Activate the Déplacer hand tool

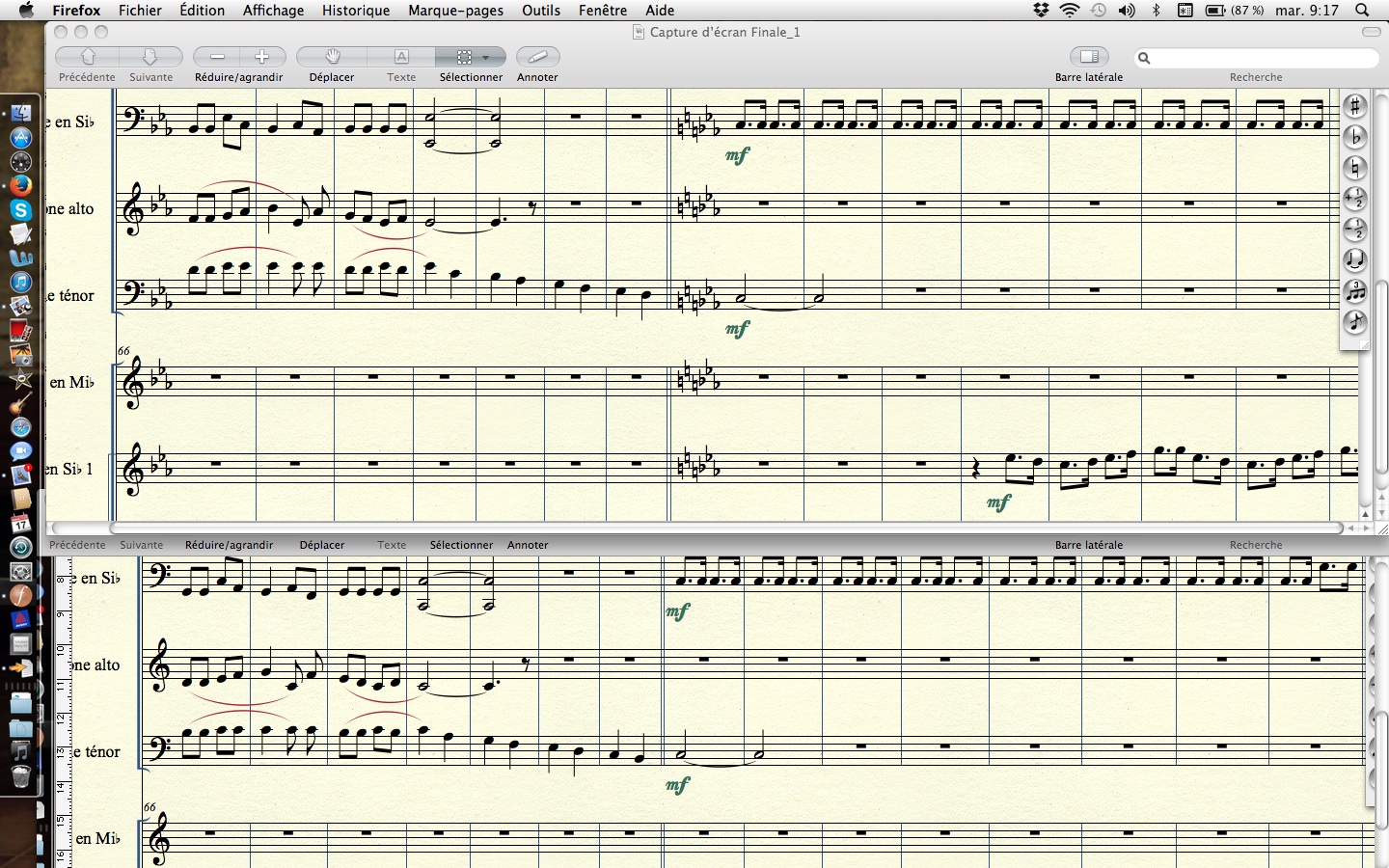[x=332, y=57]
